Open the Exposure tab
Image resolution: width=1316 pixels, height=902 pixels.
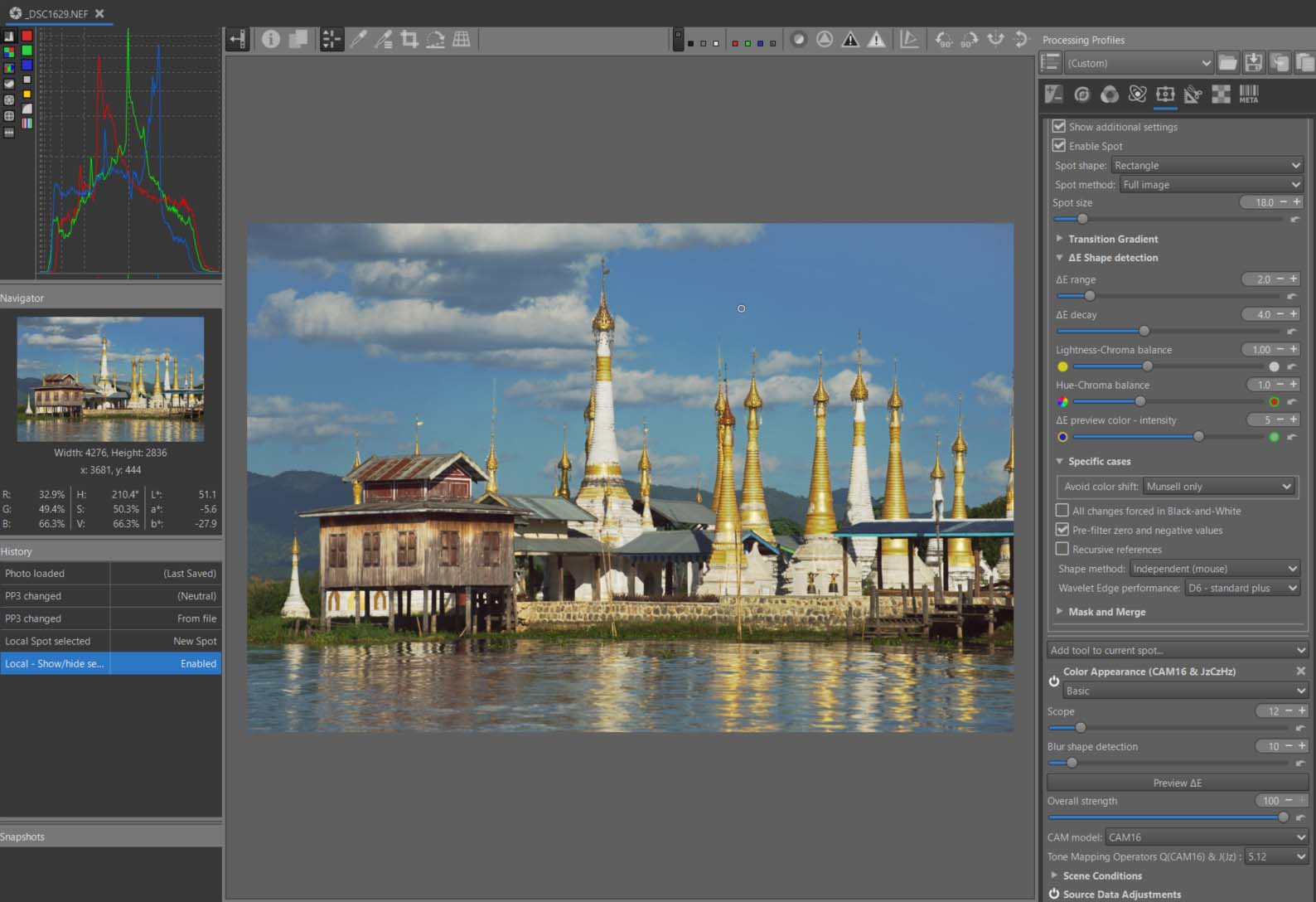coord(1054,95)
